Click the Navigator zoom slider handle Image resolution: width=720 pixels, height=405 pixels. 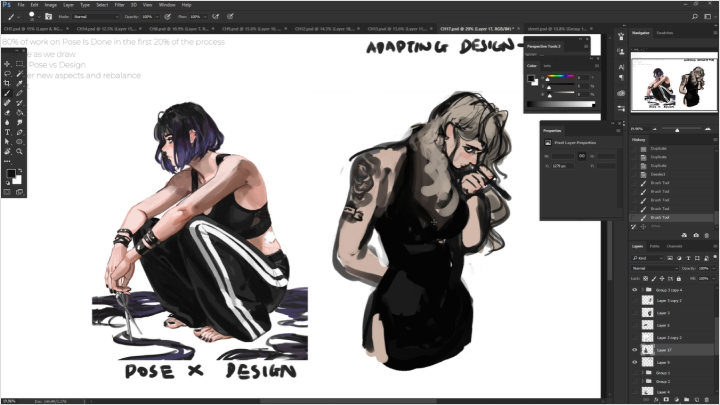[677, 130]
